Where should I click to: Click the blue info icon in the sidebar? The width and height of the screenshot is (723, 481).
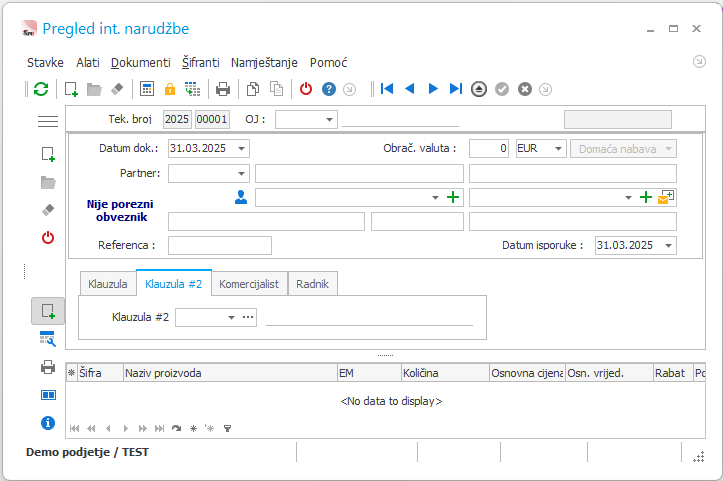click(48, 423)
